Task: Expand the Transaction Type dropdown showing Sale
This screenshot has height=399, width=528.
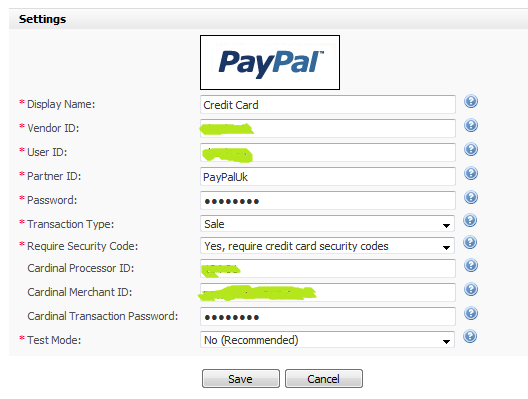Action: point(327,224)
